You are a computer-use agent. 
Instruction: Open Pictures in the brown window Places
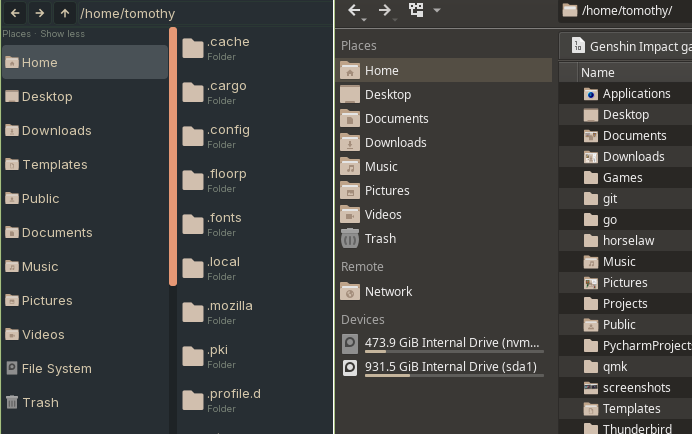click(445, 191)
